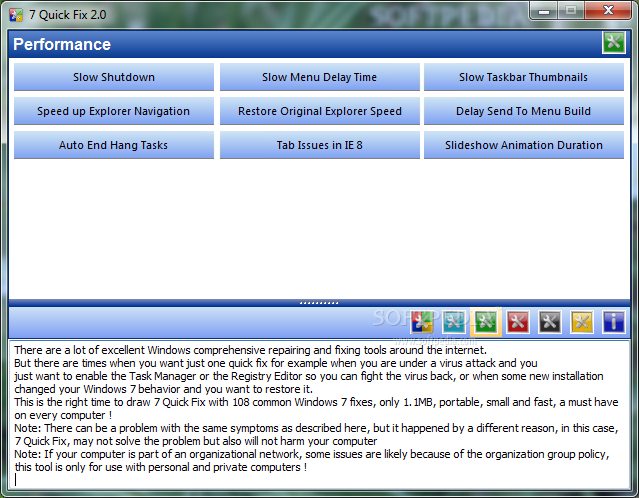The height and width of the screenshot is (498, 639).
Task: Open the Tab Issues in IE 8 fix
Action: 320,145
